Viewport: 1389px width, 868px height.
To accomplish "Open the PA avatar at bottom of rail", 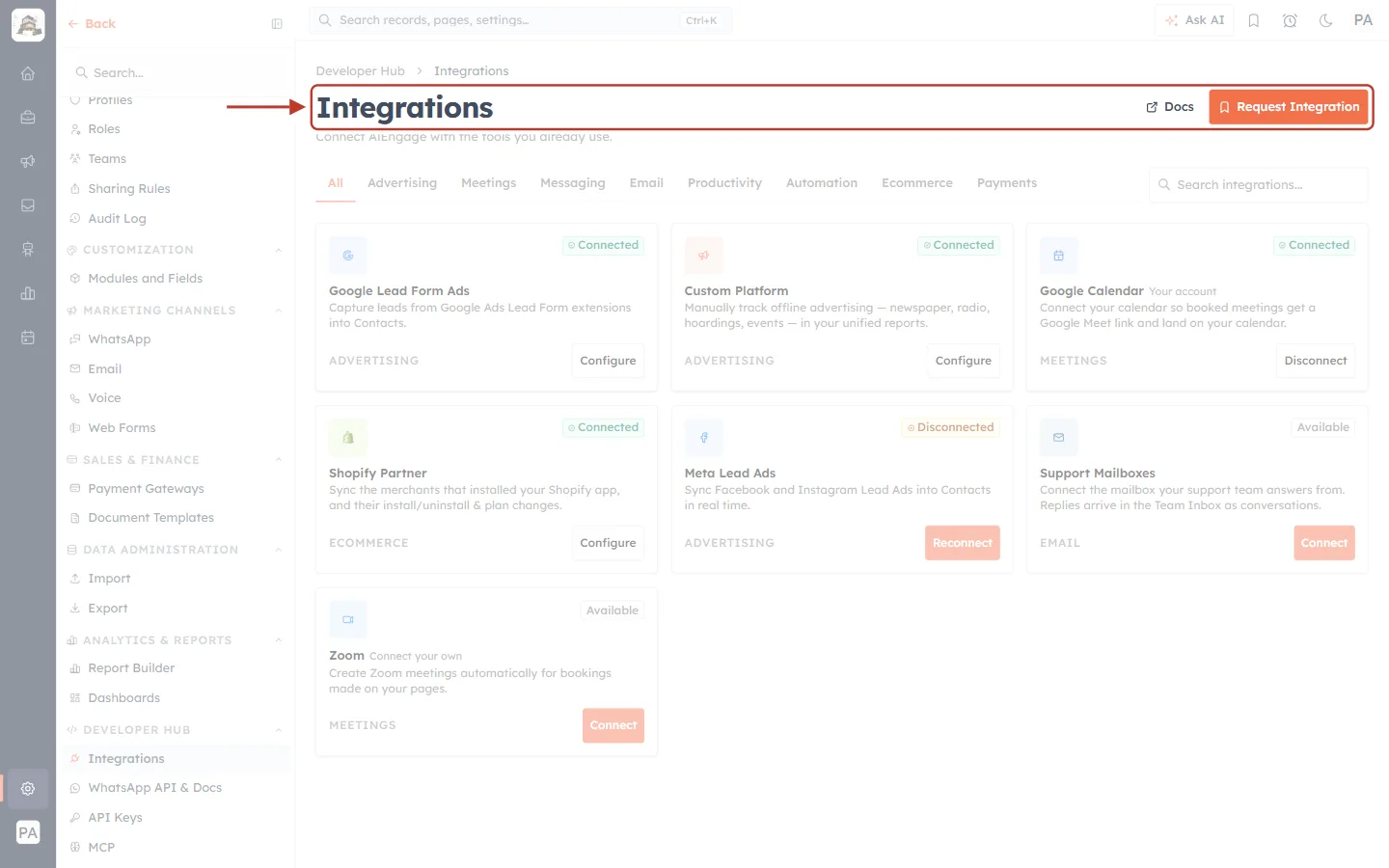I will (x=28, y=832).
